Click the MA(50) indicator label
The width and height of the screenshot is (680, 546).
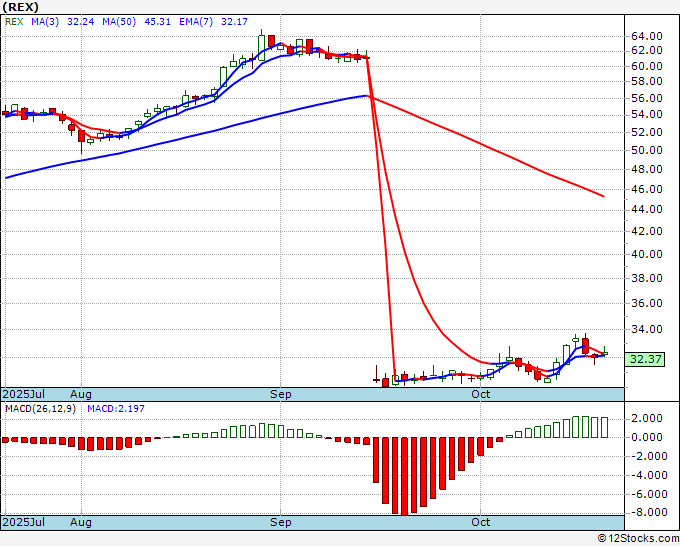click(x=119, y=22)
